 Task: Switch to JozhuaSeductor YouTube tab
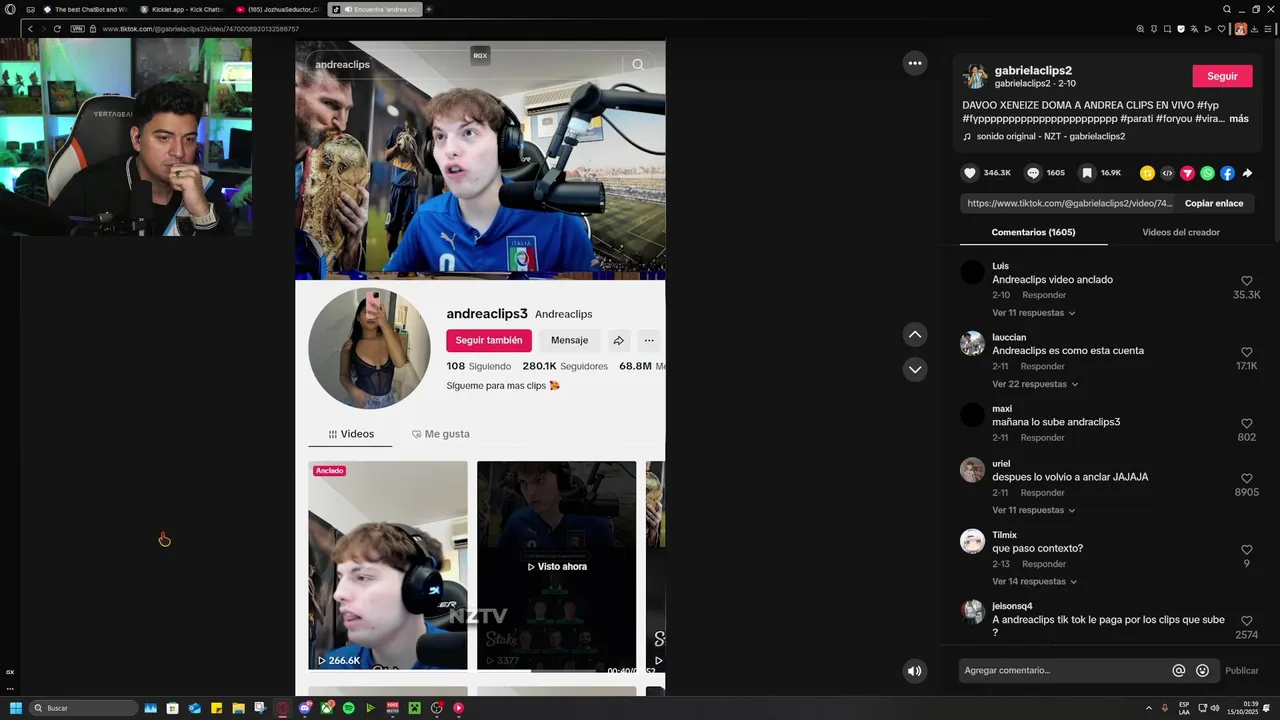click(x=278, y=9)
